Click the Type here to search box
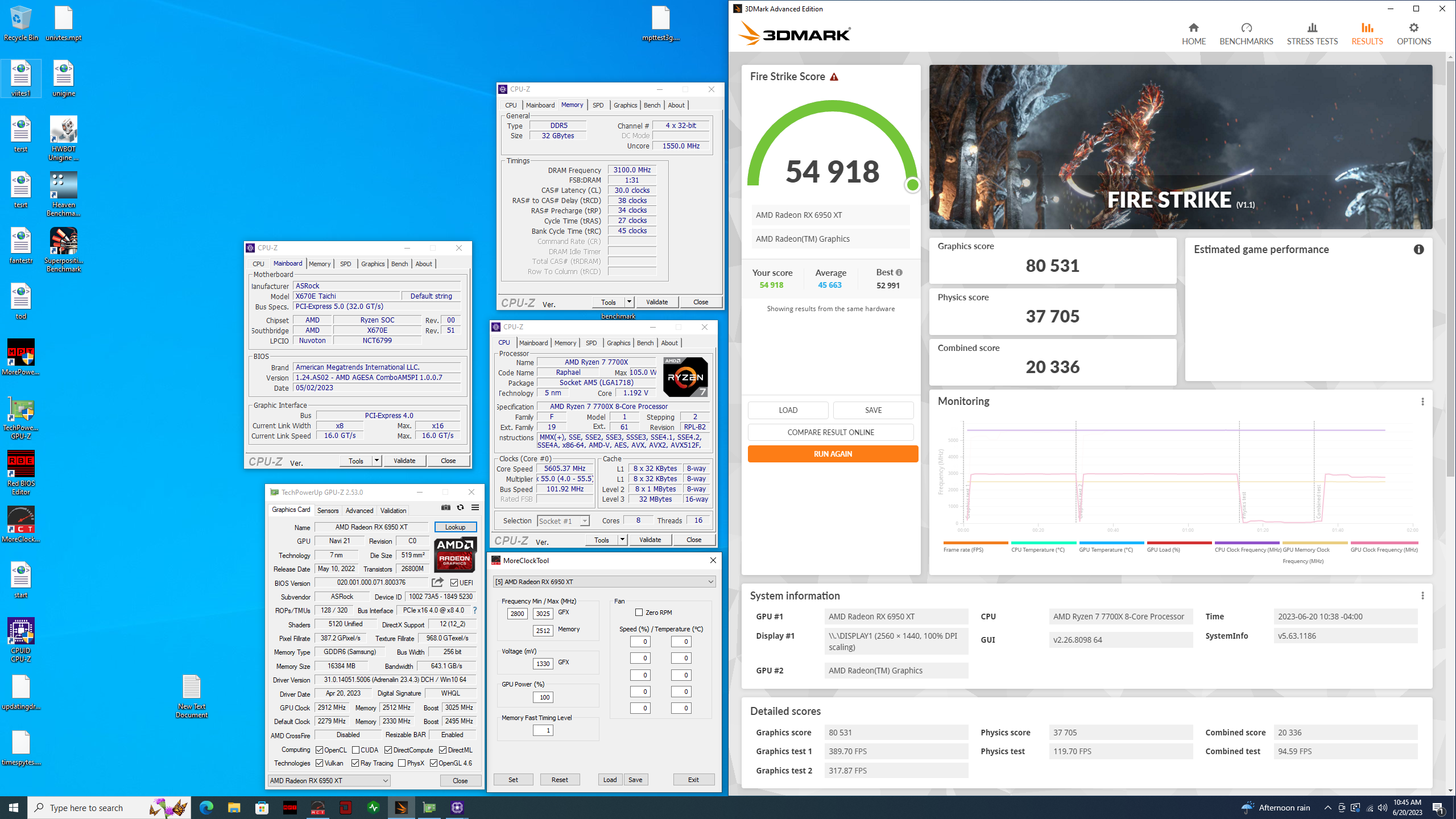 click(108, 808)
